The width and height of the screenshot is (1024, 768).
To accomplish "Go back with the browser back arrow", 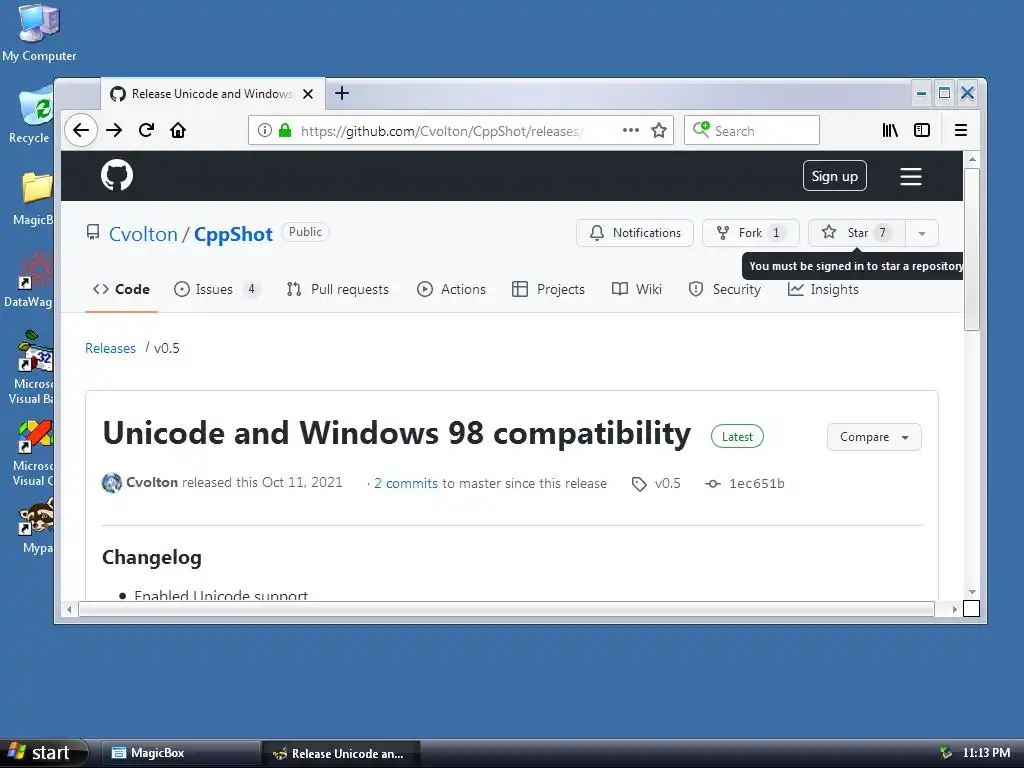I will click(81, 130).
